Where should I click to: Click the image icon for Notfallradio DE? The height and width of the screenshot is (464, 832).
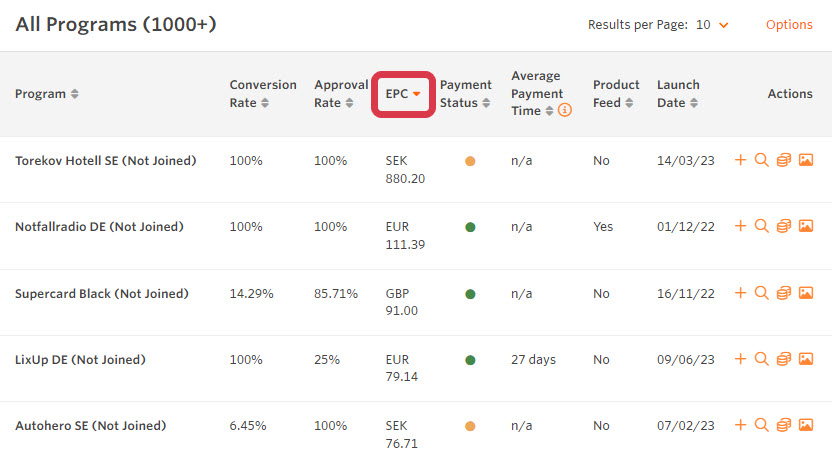(806, 226)
